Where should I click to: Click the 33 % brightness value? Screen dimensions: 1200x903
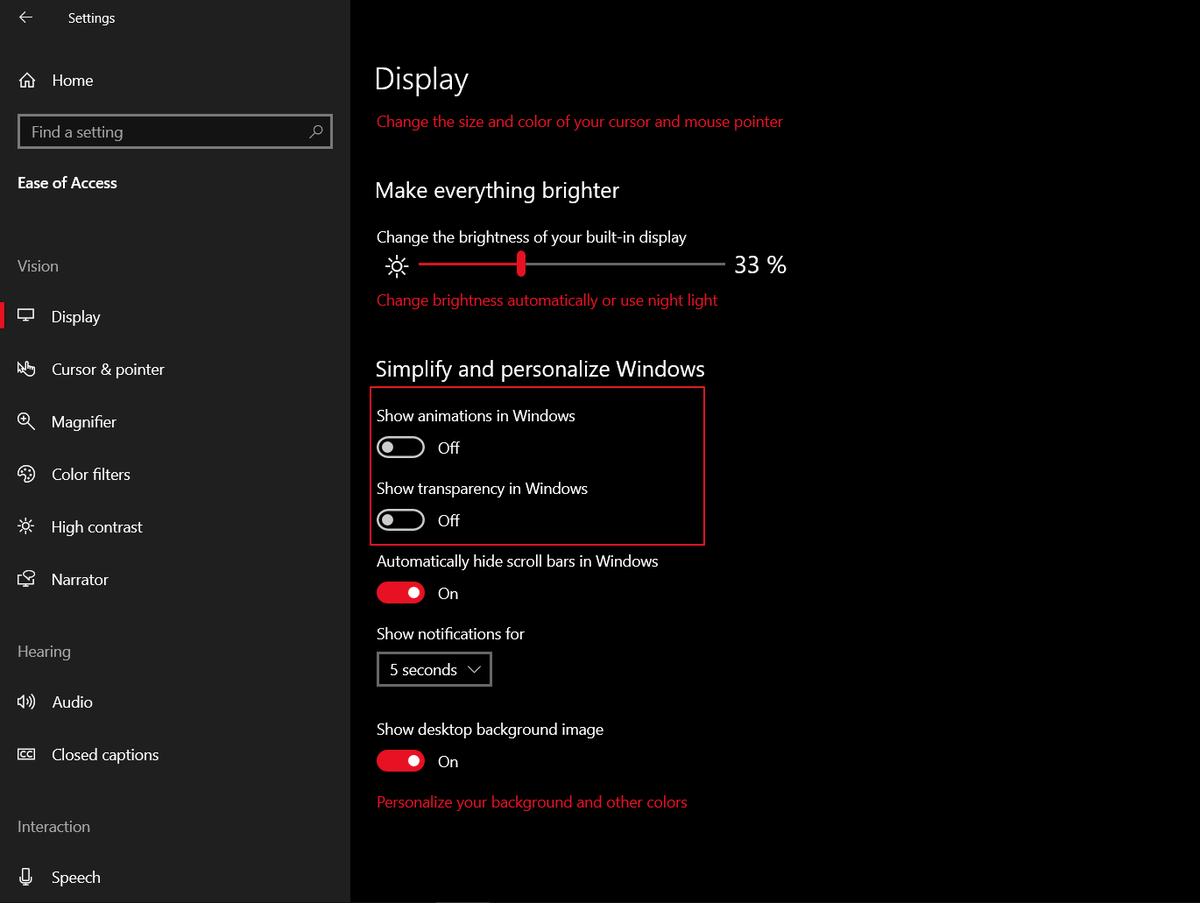point(760,265)
